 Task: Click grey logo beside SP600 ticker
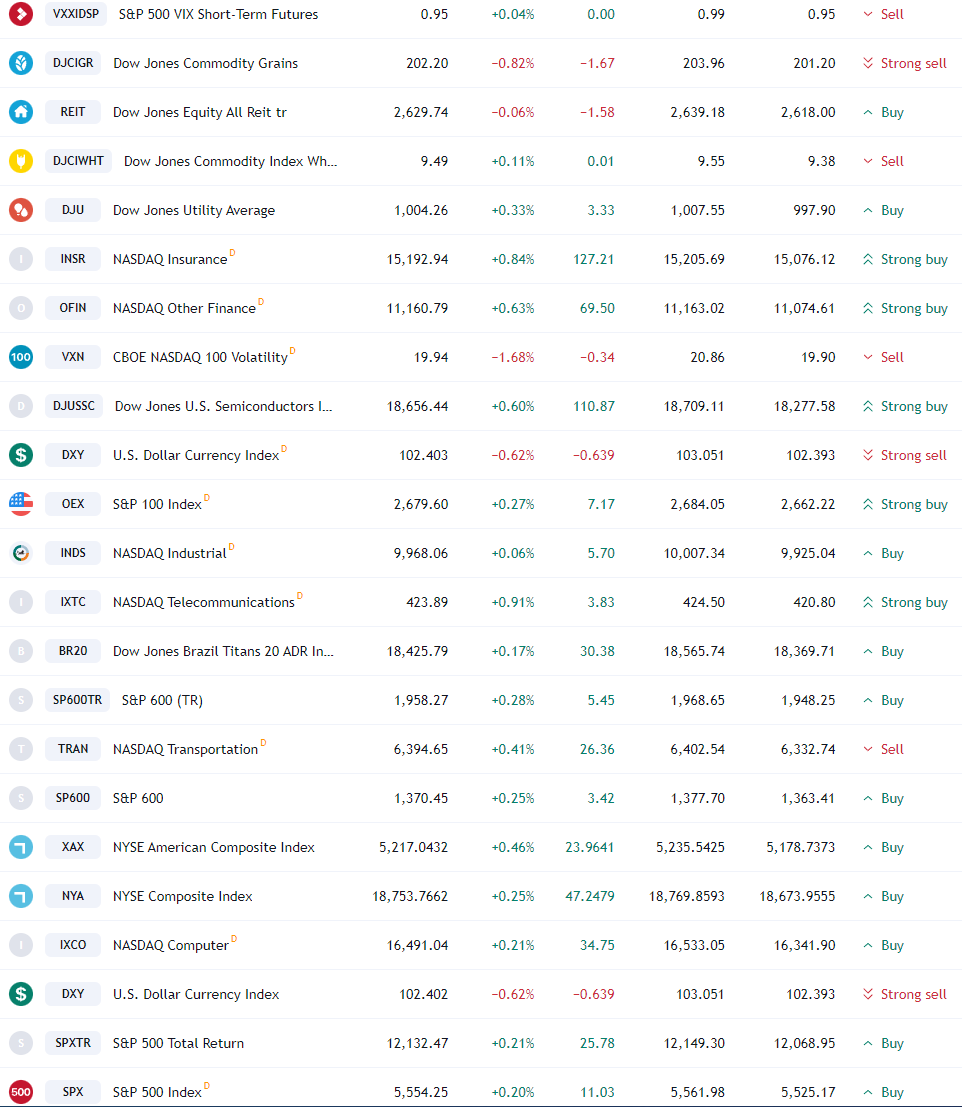click(x=21, y=798)
